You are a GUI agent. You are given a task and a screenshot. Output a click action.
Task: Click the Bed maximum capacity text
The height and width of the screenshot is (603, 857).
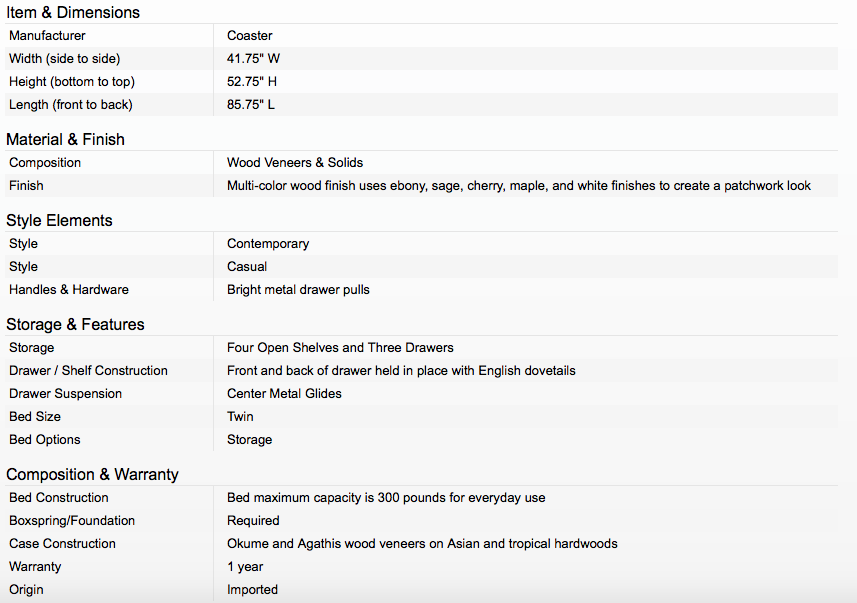[386, 498]
